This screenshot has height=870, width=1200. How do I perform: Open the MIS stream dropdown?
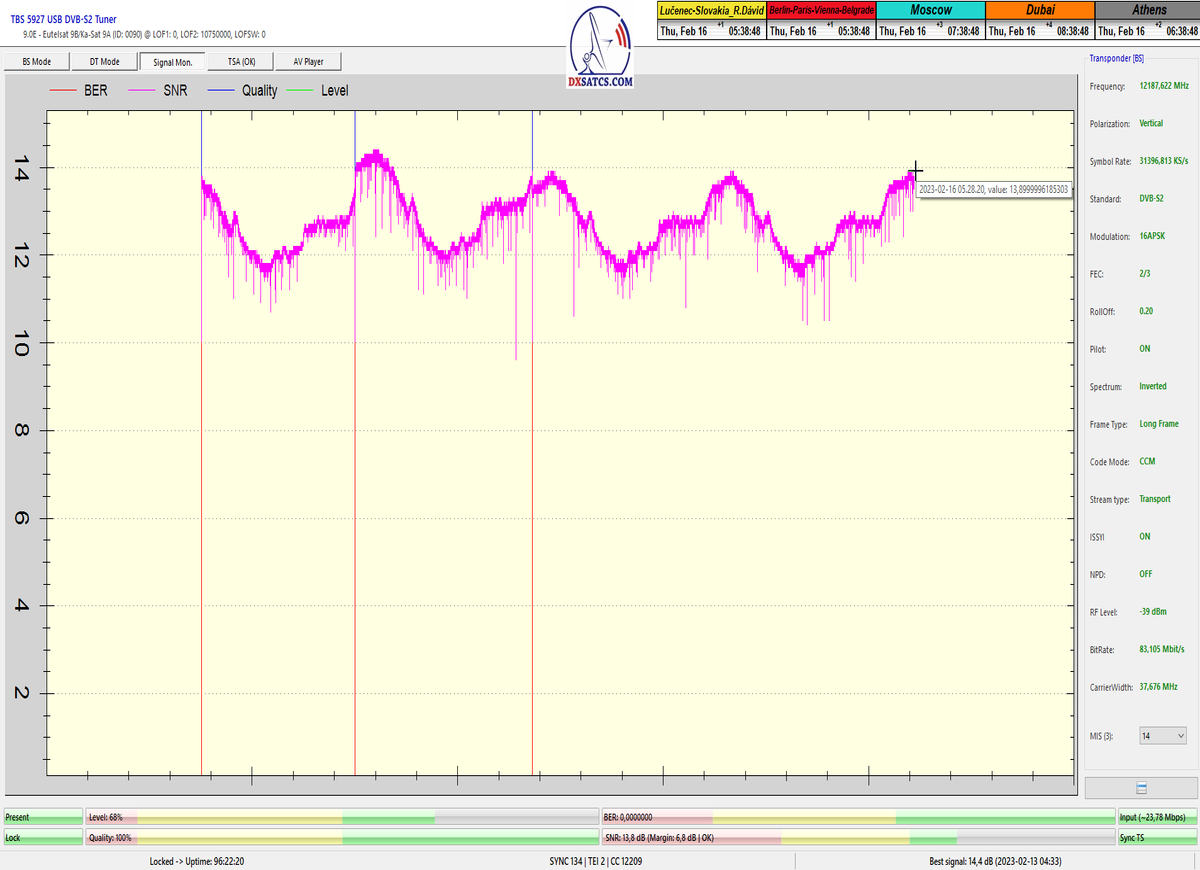pyautogui.click(x=1163, y=735)
